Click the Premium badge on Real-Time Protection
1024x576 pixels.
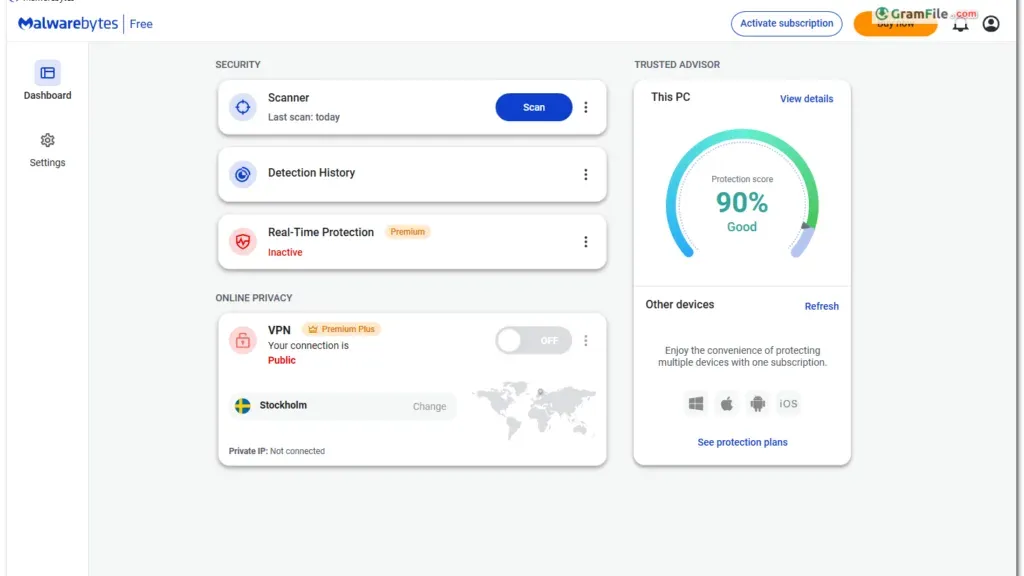tap(408, 232)
